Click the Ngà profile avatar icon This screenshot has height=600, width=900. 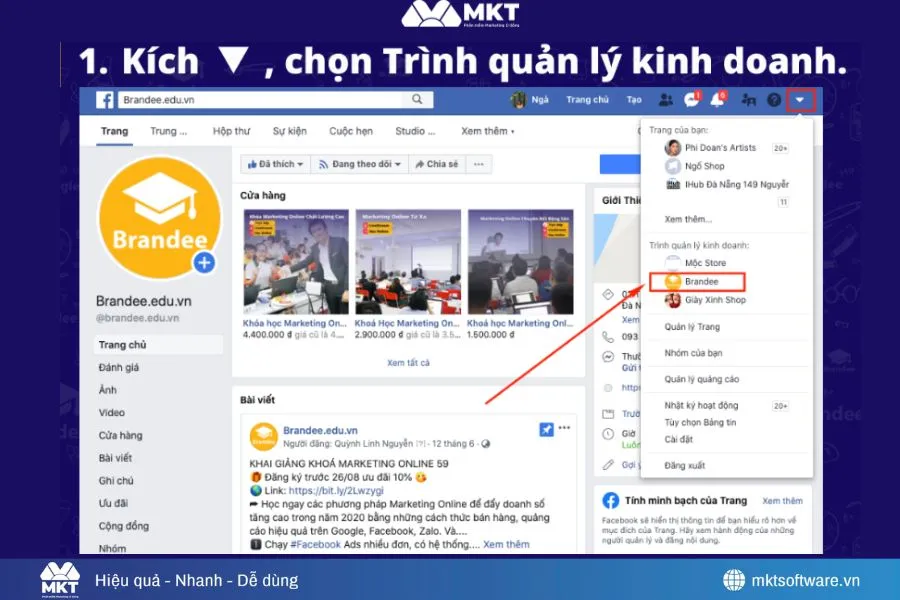point(518,100)
